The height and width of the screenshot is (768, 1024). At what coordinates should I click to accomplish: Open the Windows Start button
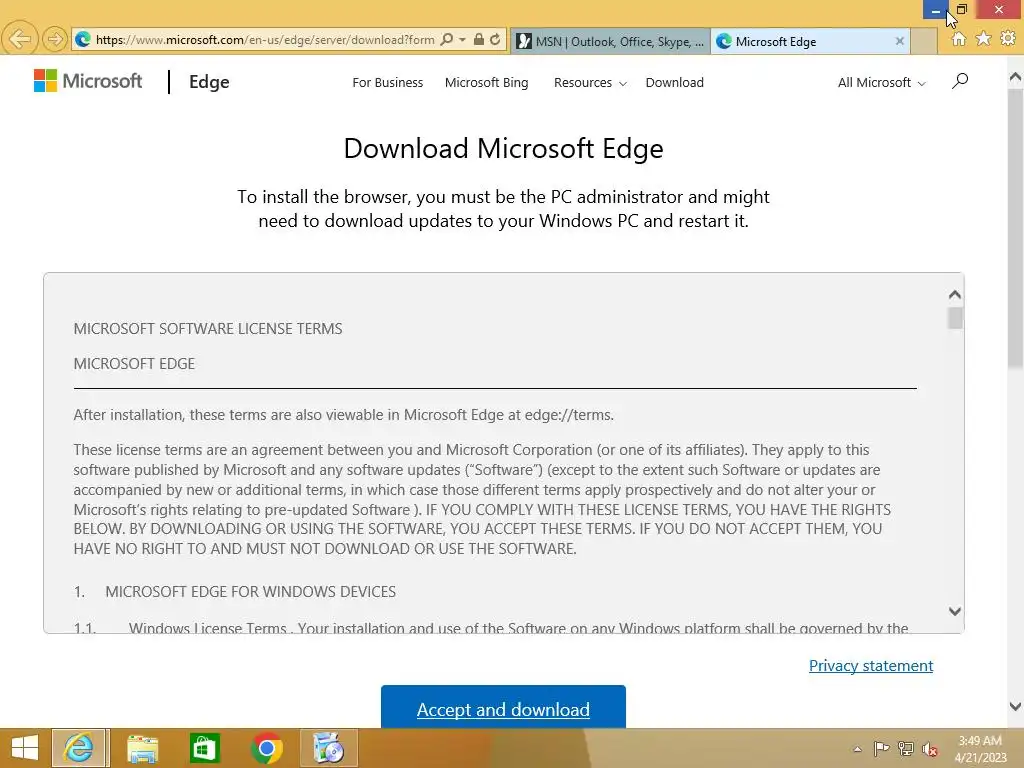tap(24, 748)
